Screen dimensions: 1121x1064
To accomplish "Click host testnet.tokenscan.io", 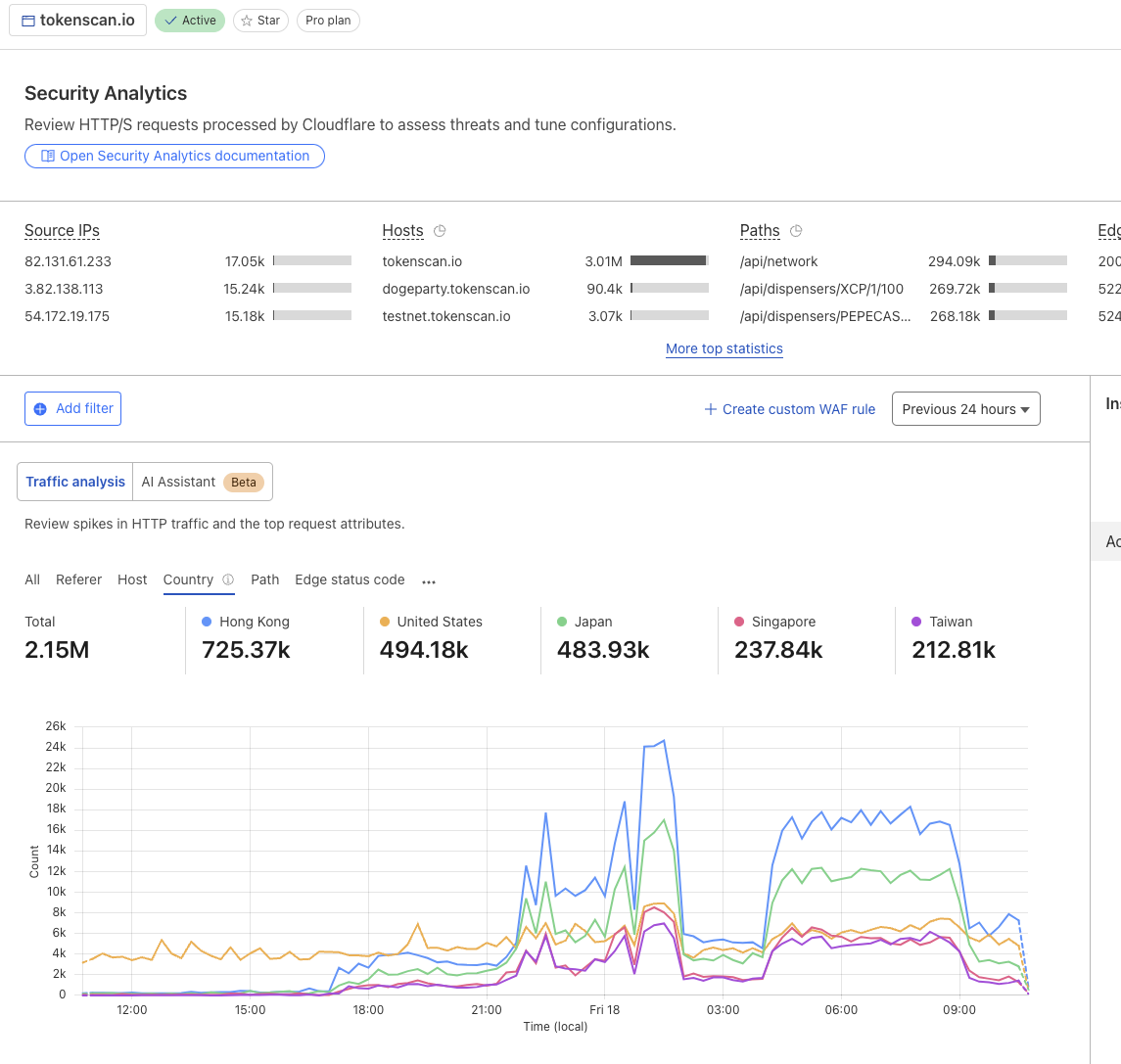I will 446,316.
